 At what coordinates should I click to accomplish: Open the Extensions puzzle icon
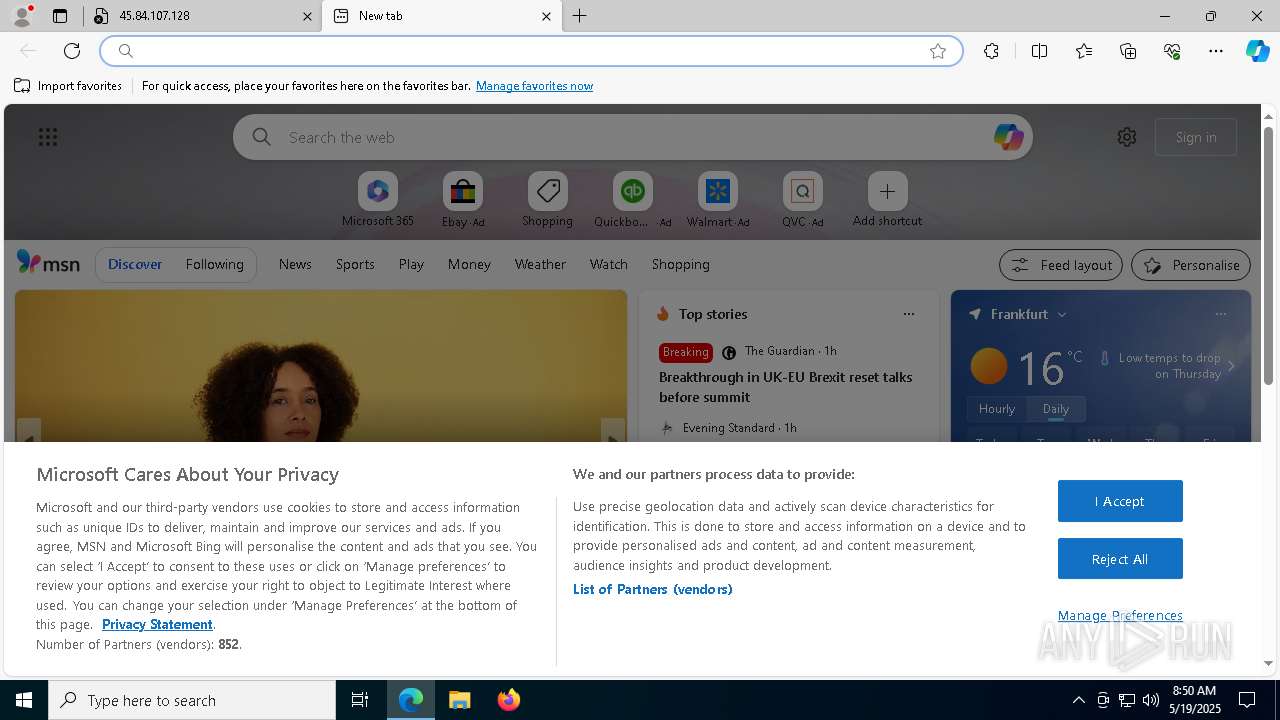(991, 51)
